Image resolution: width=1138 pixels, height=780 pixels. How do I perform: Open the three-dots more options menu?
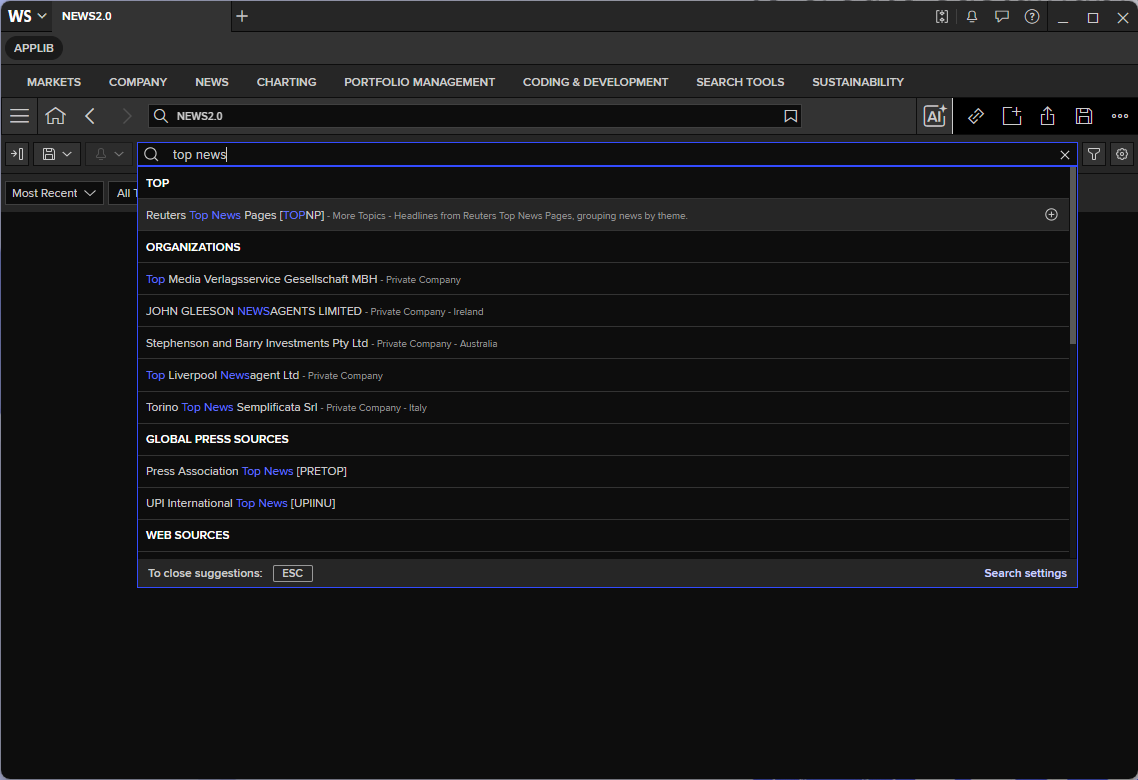coord(1120,116)
